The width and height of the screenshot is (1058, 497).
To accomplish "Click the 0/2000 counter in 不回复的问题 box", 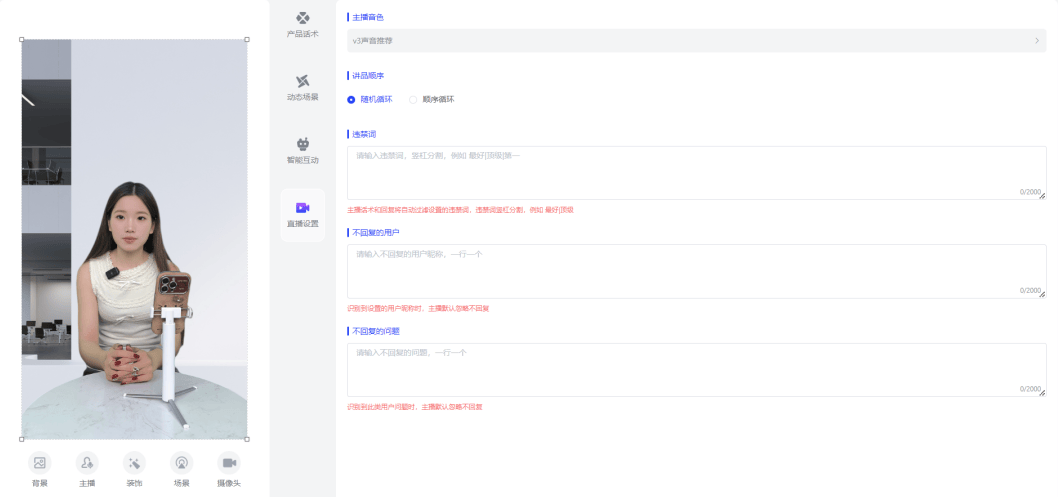I will coord(1030,389).
